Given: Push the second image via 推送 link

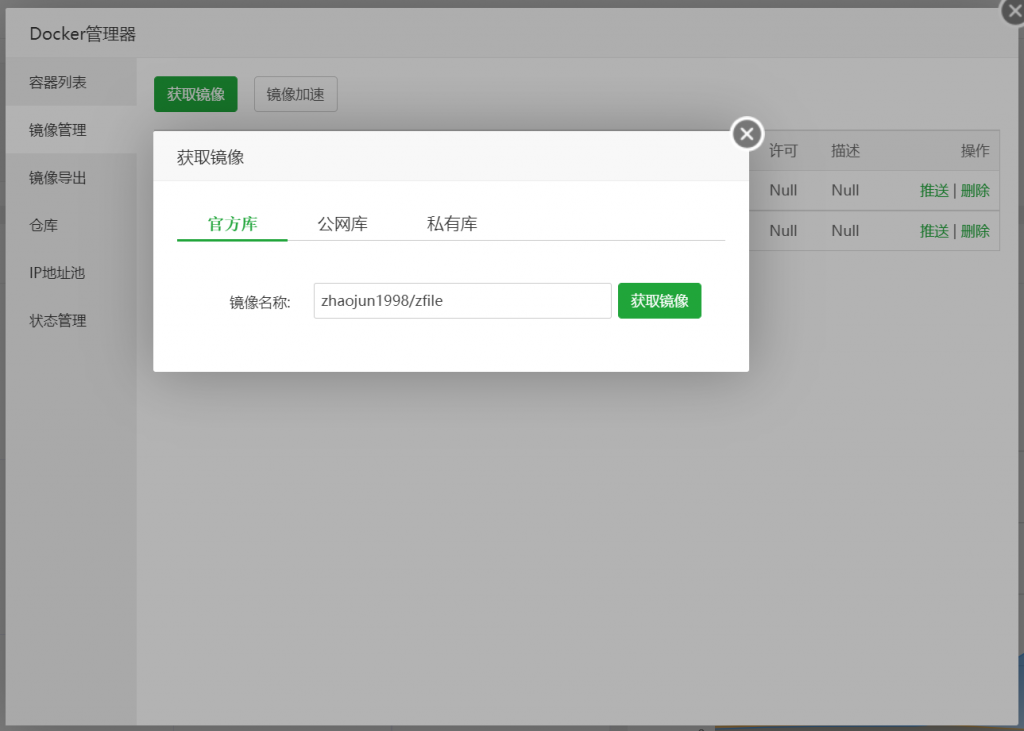Looking at the screenshot, I should point(933,231).
